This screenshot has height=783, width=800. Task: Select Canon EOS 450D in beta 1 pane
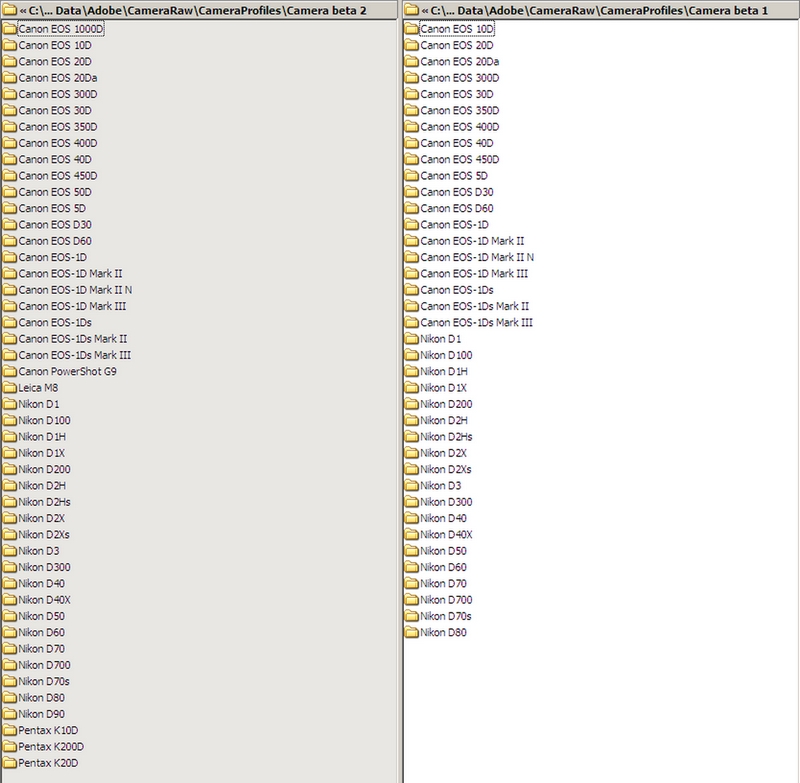[460, 160]
